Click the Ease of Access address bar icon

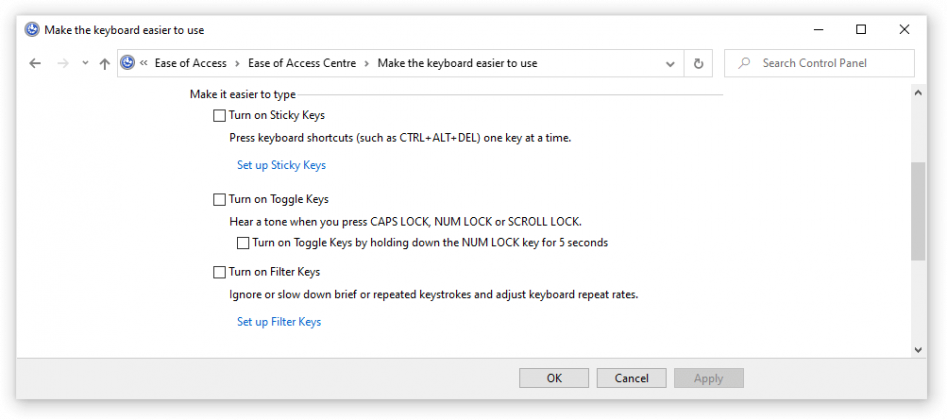click(x=127, y=63)
